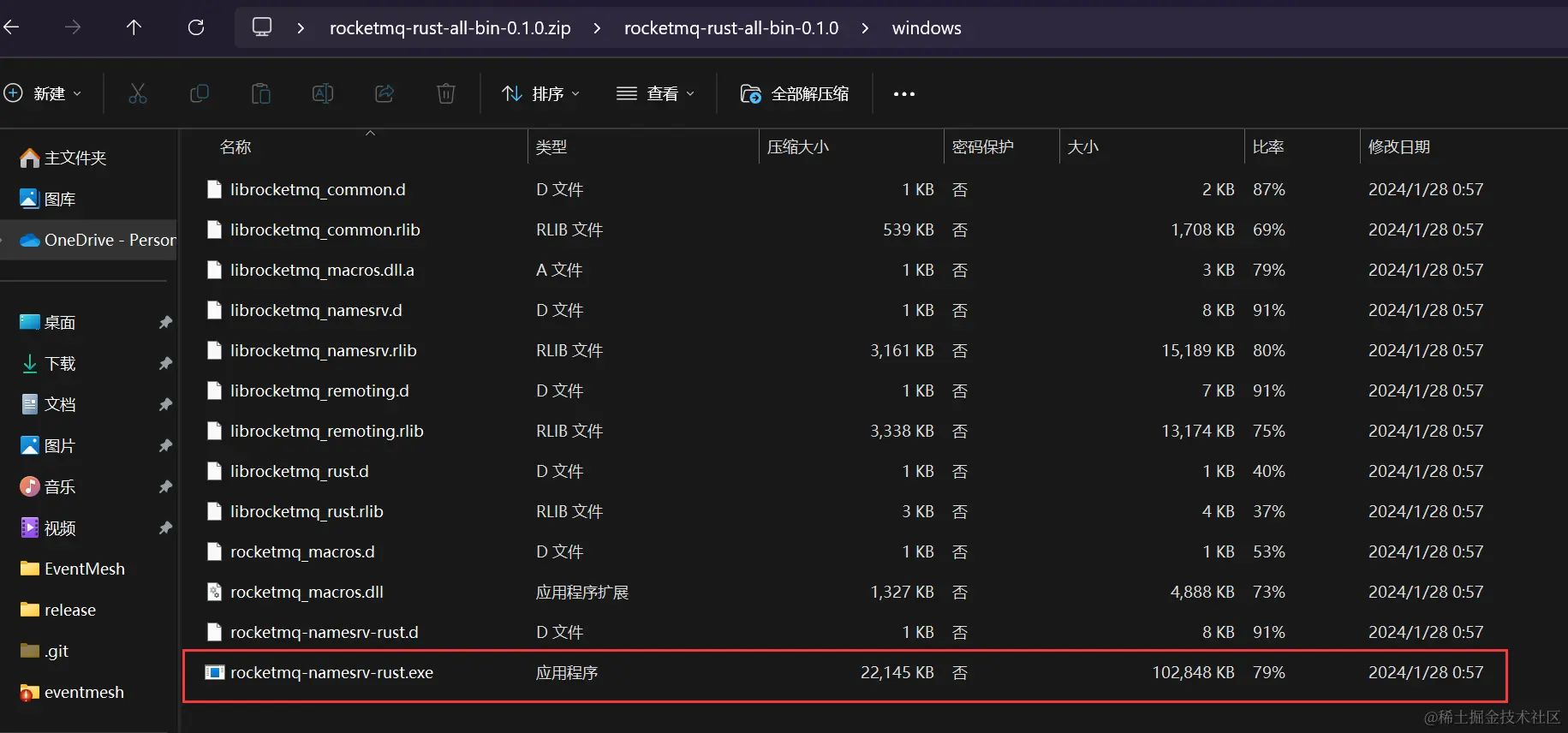Unpin 文档 using its pin icon
This screenshot has height=733, width=1568.
(165, 404)
